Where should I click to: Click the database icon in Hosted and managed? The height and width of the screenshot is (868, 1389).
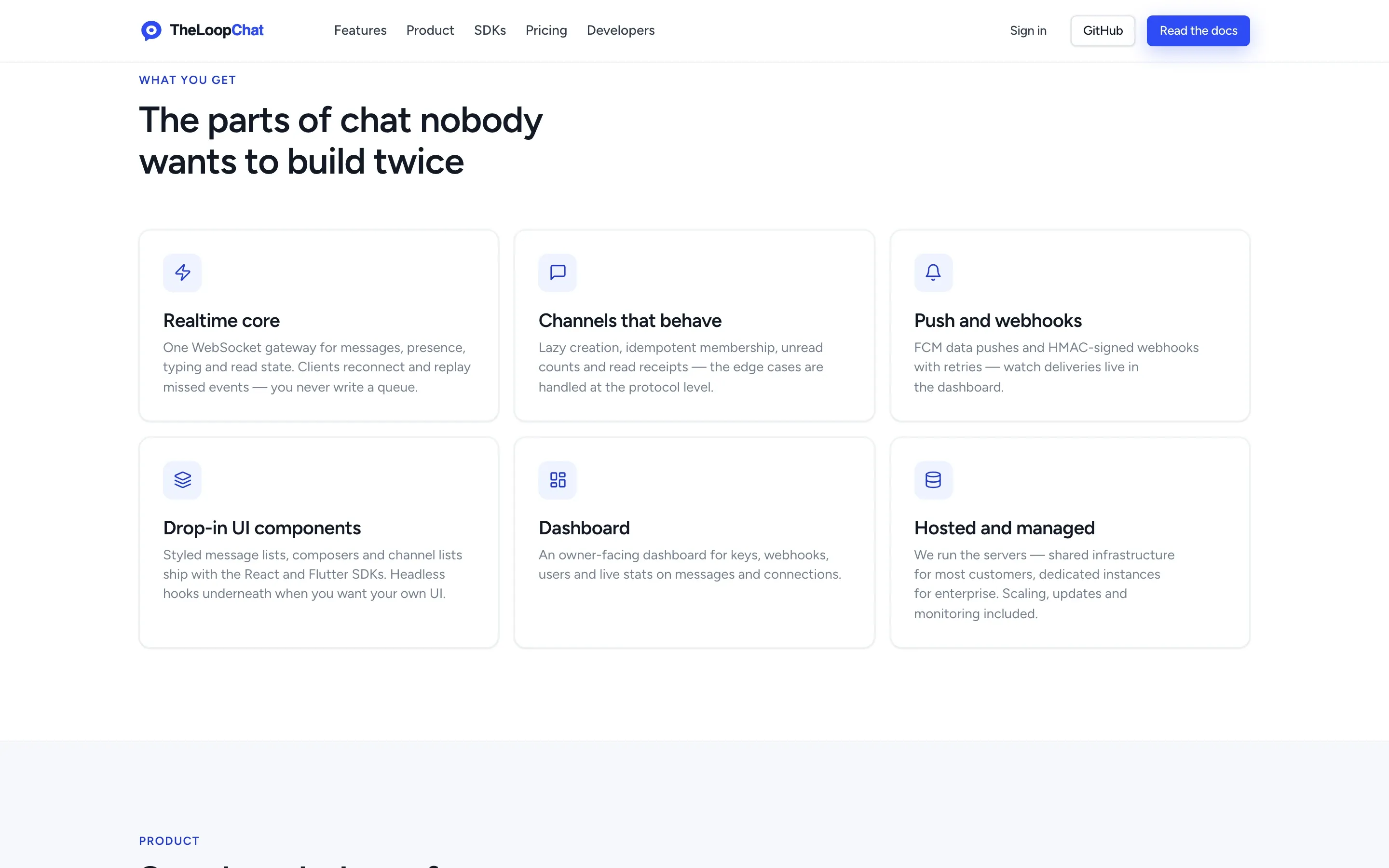pos(933,479)
